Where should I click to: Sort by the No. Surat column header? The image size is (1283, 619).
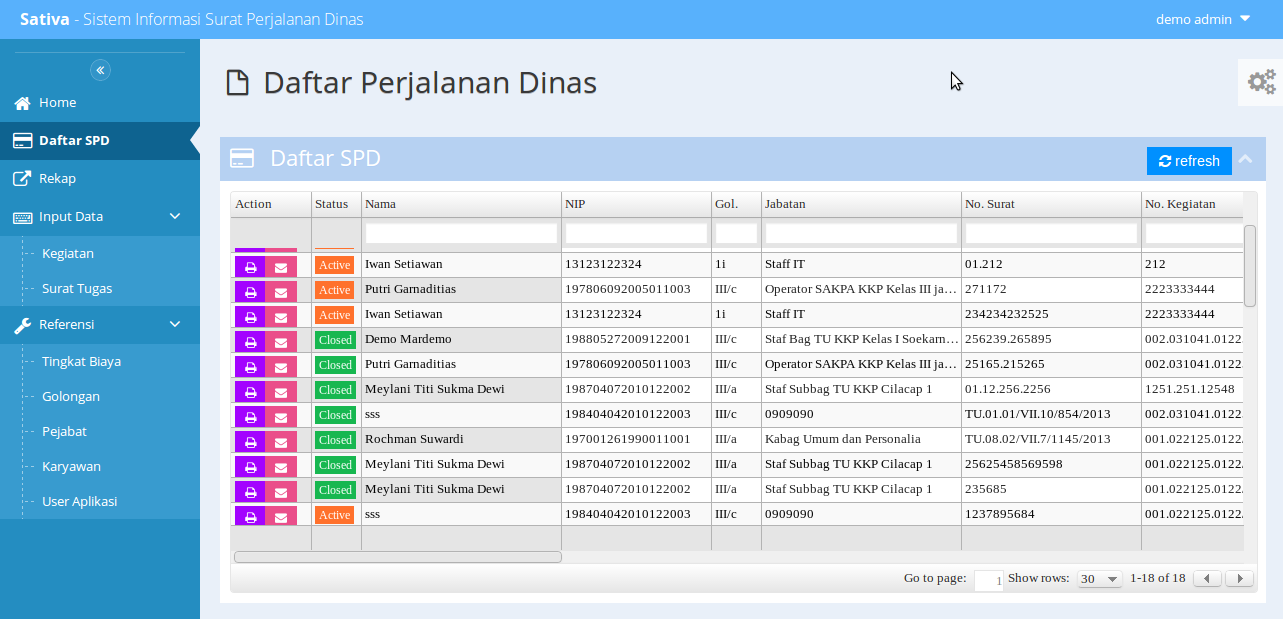tap(1051, 204)
